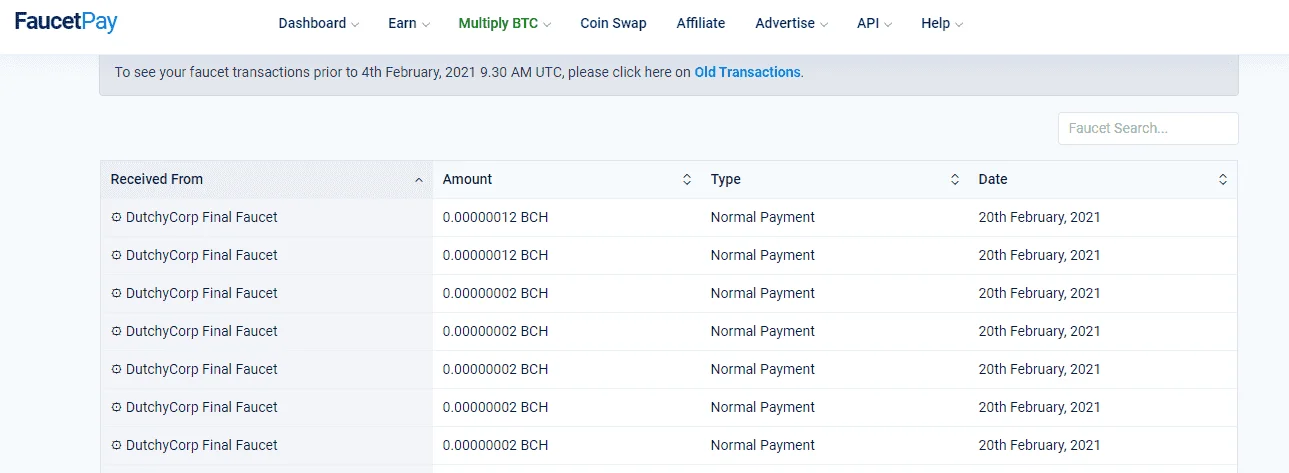Open the Affiliate page

point(701,23)
